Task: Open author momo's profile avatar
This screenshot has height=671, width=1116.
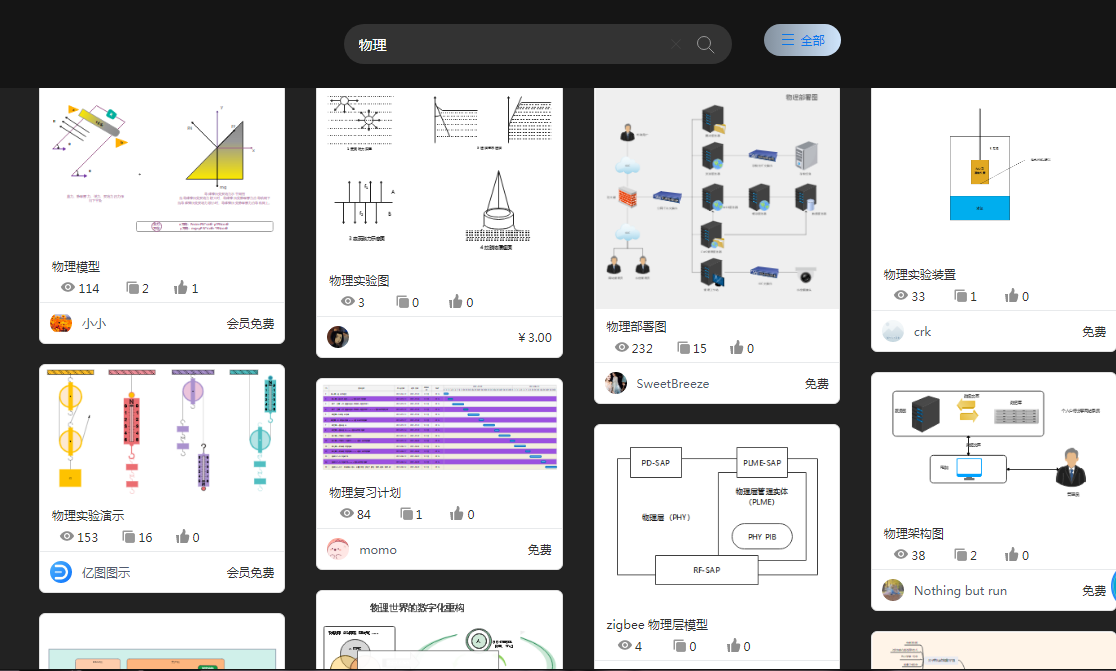Action: point(337,549)
